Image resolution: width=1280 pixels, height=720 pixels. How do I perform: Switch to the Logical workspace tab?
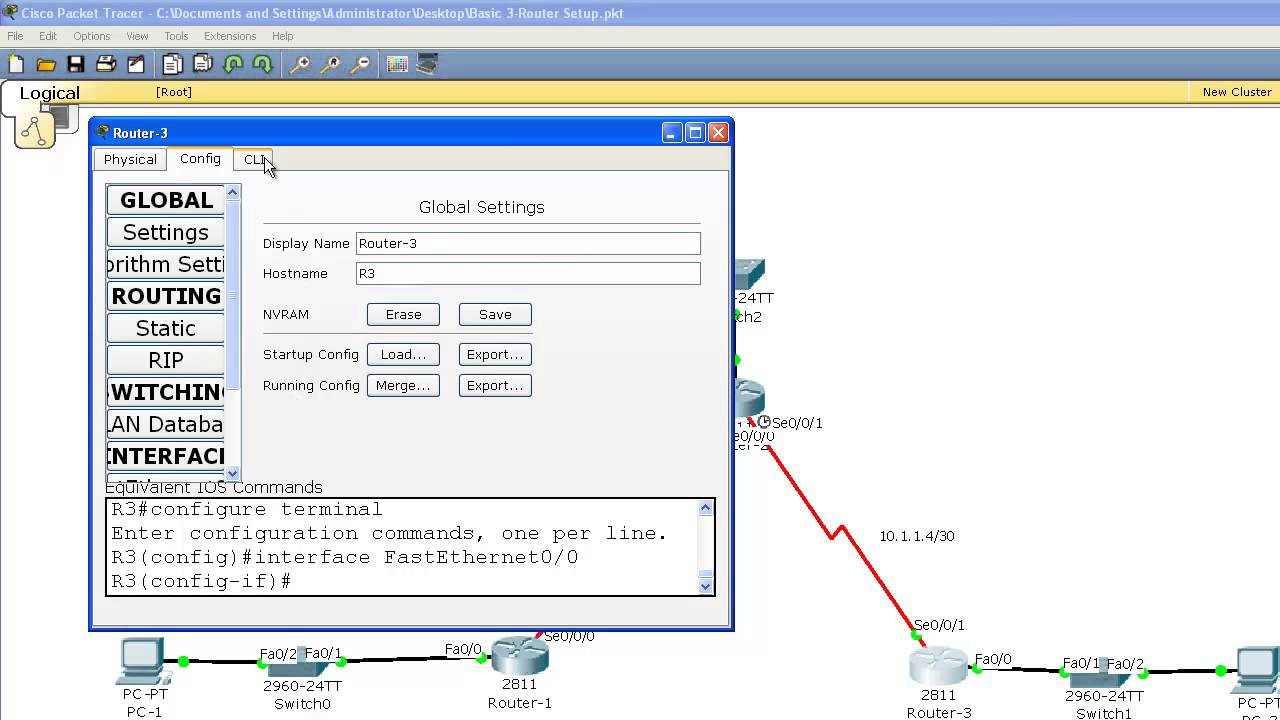point(49,94)
